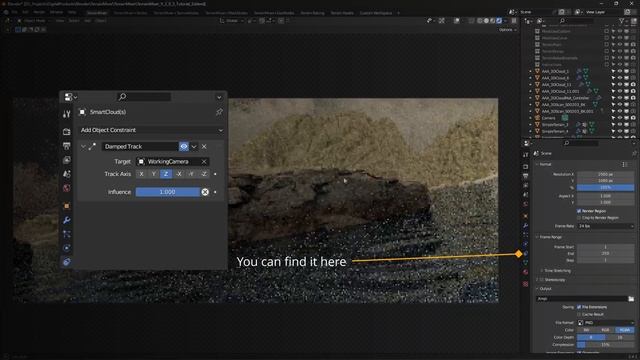Toggle File Extensions checkbox
The image size is (640, 360).
(579, 307)
